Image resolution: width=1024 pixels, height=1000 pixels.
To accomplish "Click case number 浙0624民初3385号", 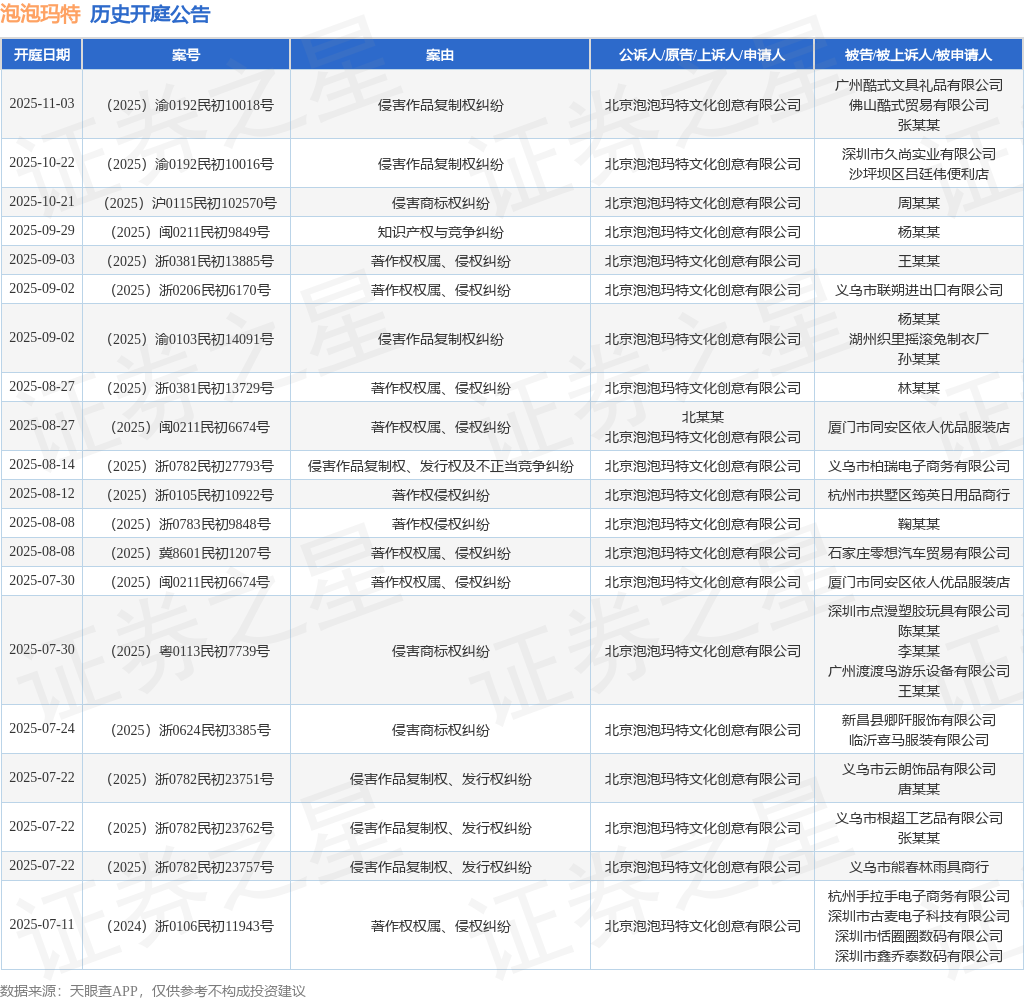I will [190, 730].
